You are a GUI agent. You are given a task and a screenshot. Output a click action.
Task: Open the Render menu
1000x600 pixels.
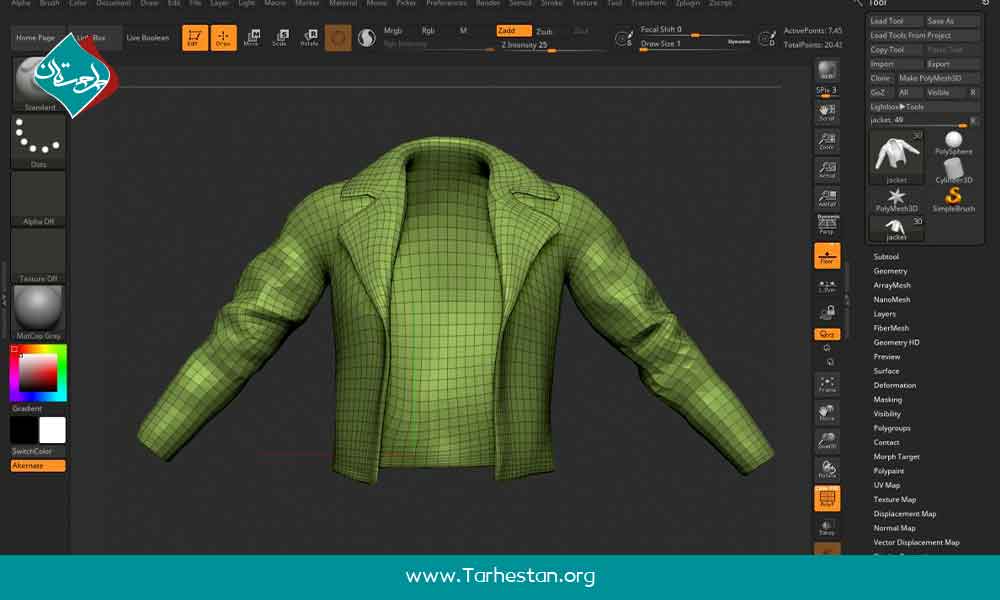point(488,3)
